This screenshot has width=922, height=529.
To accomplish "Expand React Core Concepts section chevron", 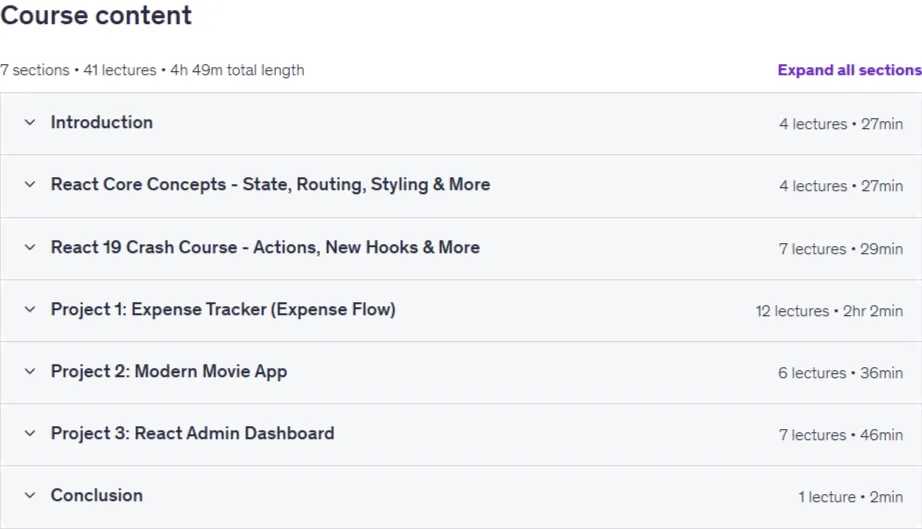I will pyautogui.click(x=29, y=185).
